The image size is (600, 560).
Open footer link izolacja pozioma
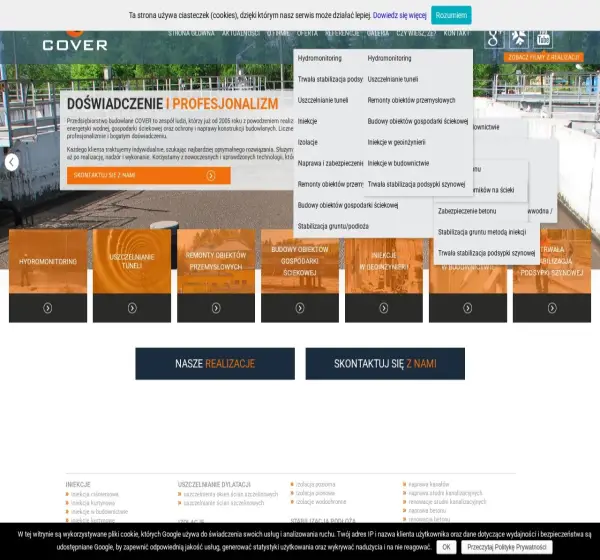315,485
